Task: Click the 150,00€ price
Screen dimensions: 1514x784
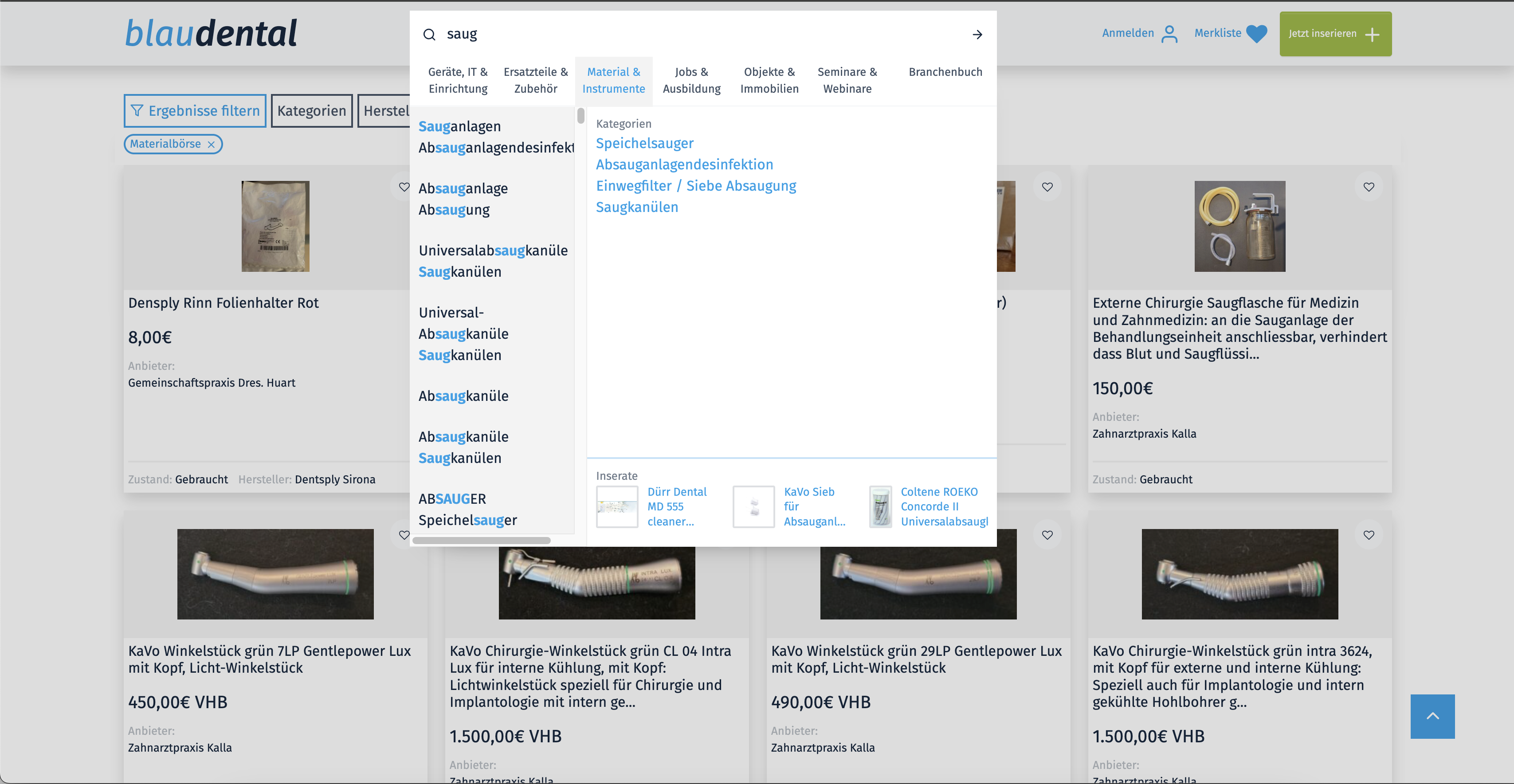Action: click(x=1122, y=388)
